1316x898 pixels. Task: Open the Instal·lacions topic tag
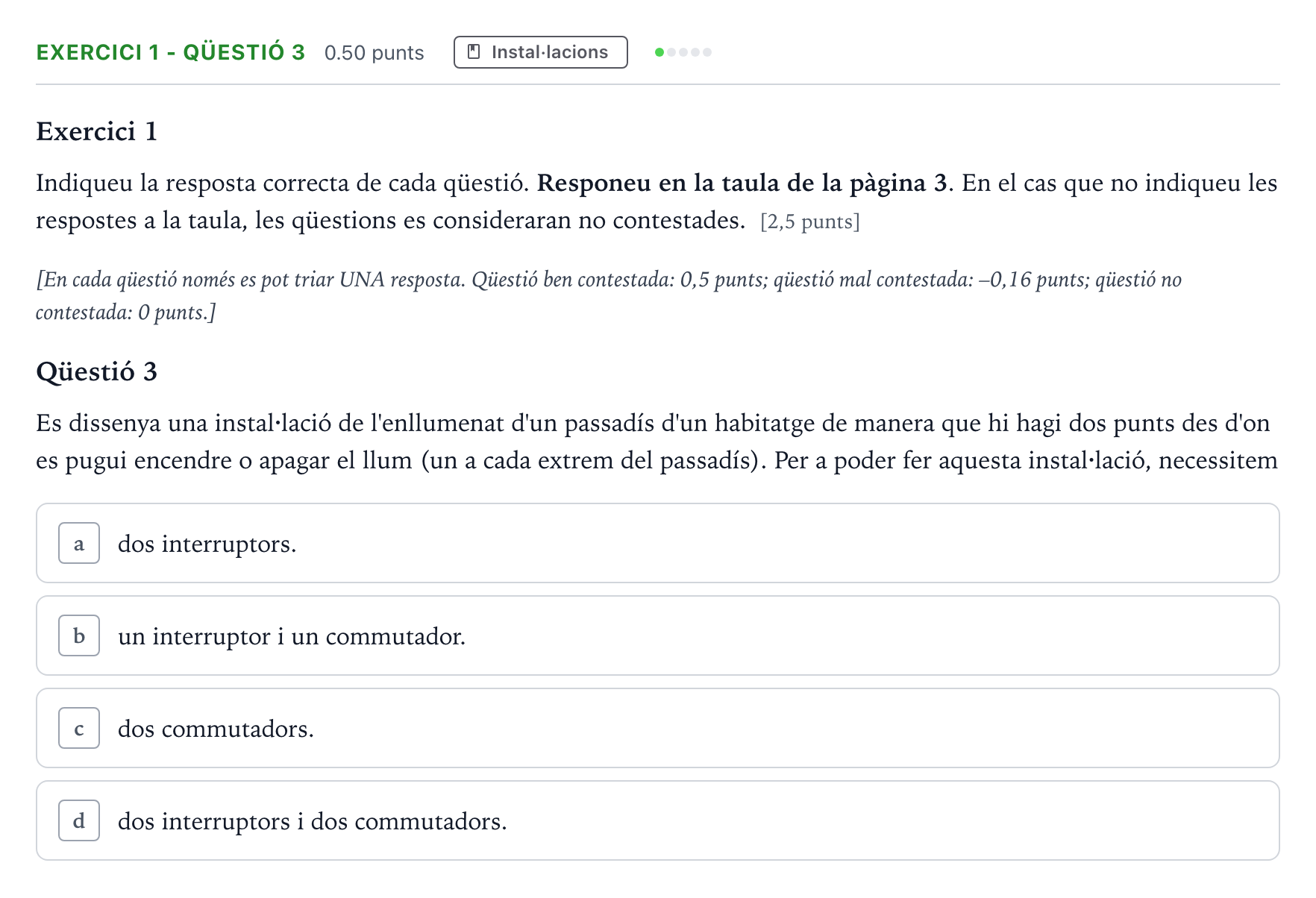(541, 52)
